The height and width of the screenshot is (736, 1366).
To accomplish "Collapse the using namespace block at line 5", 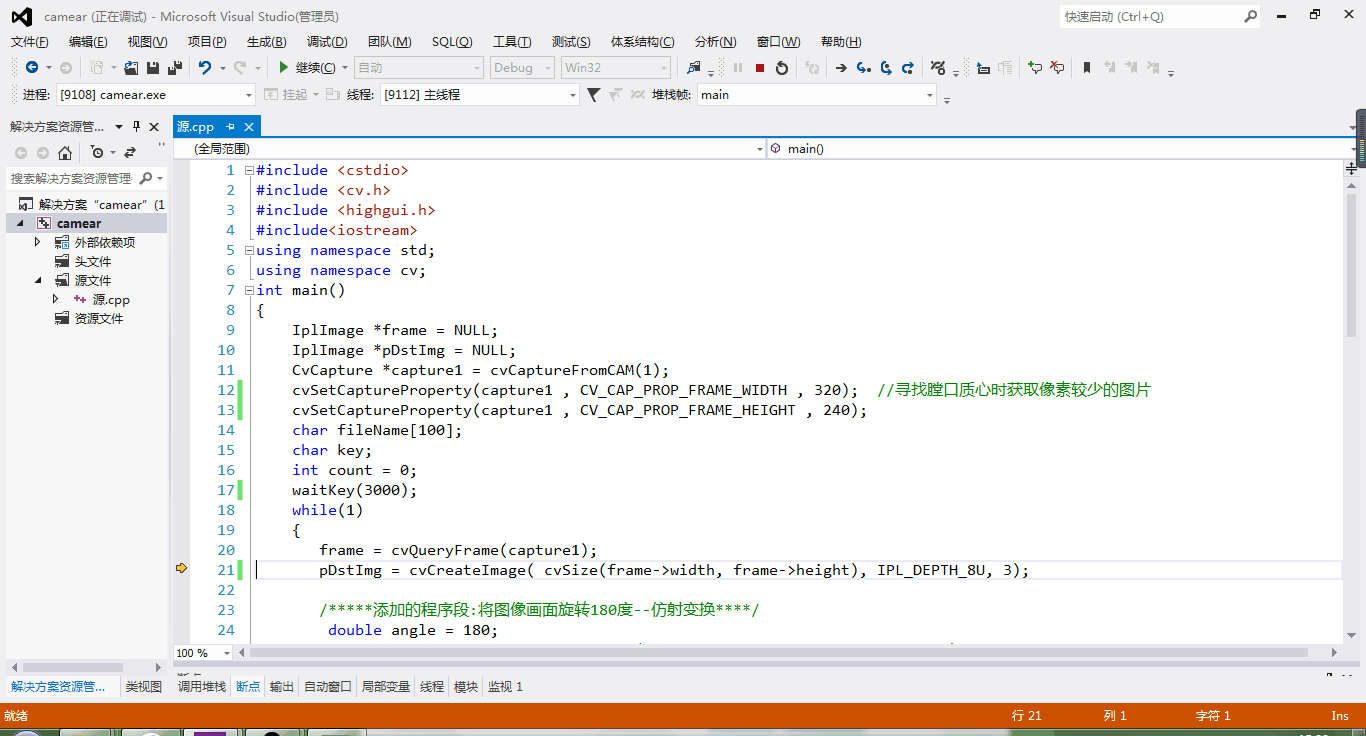I will click(x=249, y=250).
